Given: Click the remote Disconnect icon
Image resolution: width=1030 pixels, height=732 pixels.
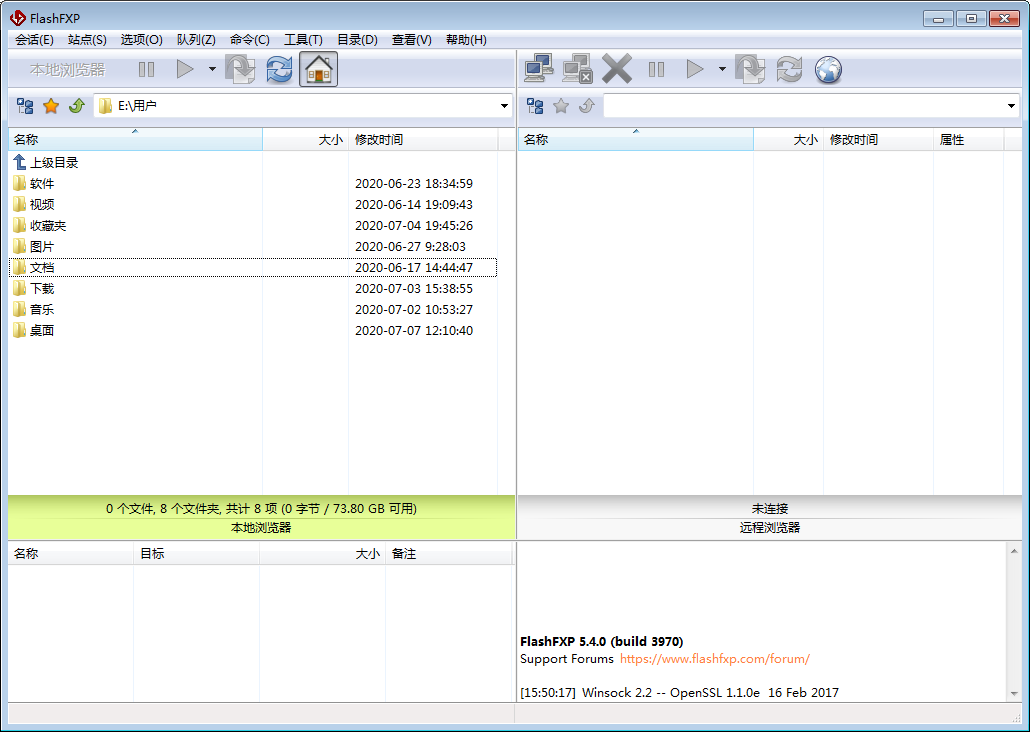Looking at the screenshot, I should pos(577,69).
